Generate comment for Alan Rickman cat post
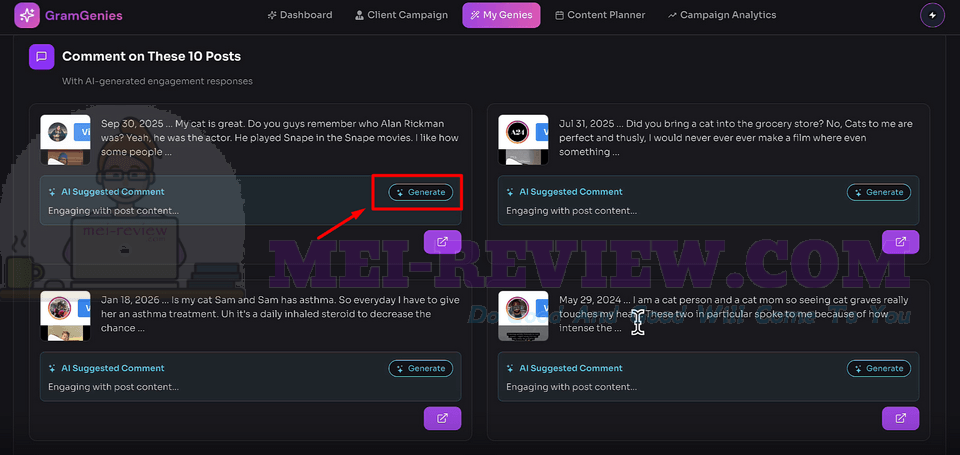The image size is (960, 455). pos(421,192)
